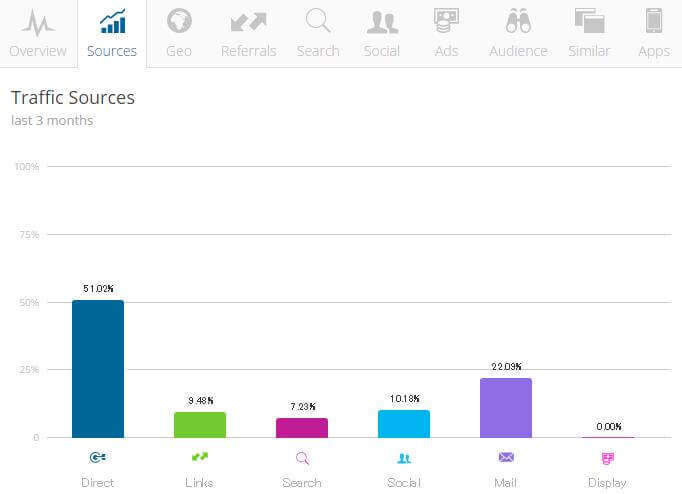Select the Search magnifier icon in tabs
This screenshot has width=682, height=494.
(x=318, y=20)
